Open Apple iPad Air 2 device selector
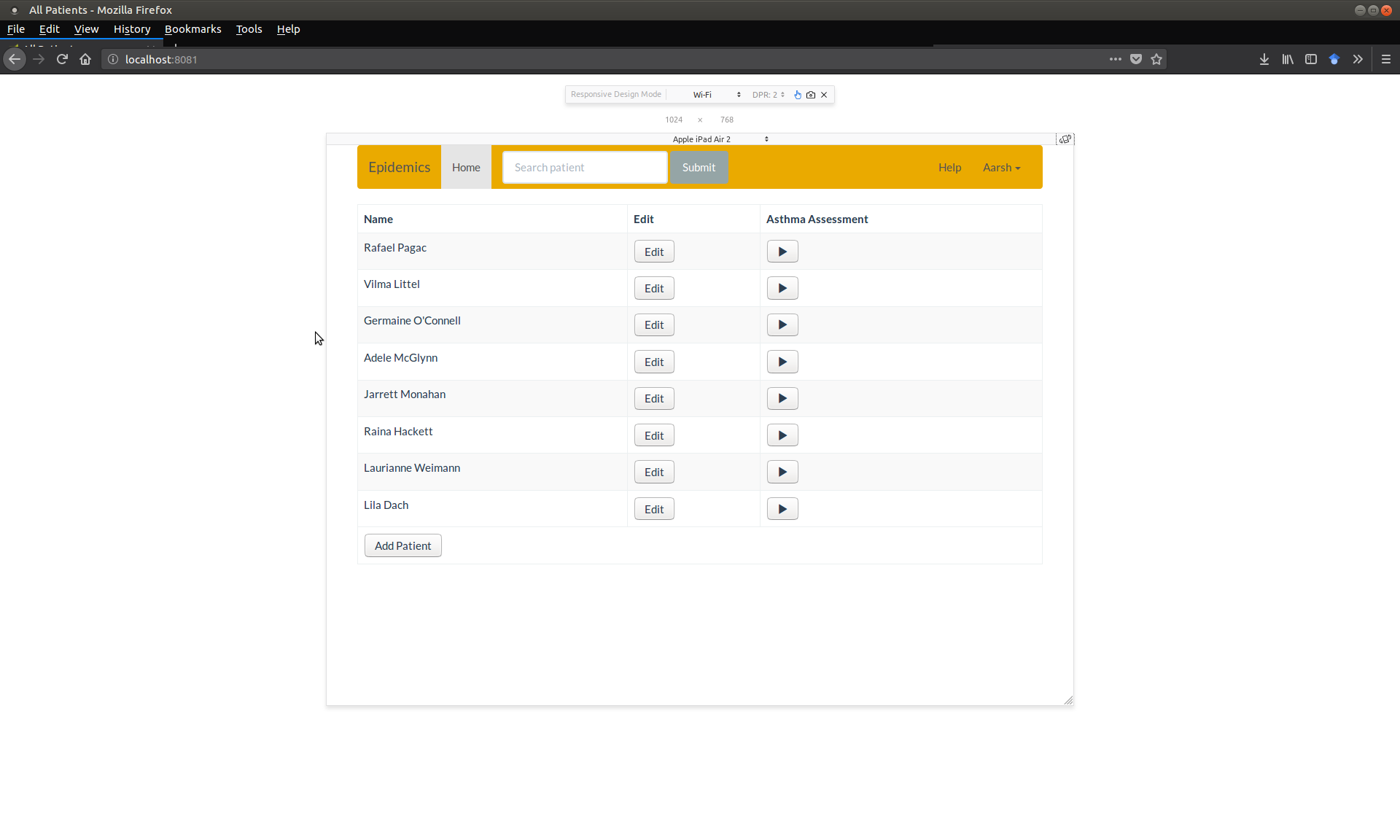Viewport: 1400px width, 840px height. (x=720, y=139)
